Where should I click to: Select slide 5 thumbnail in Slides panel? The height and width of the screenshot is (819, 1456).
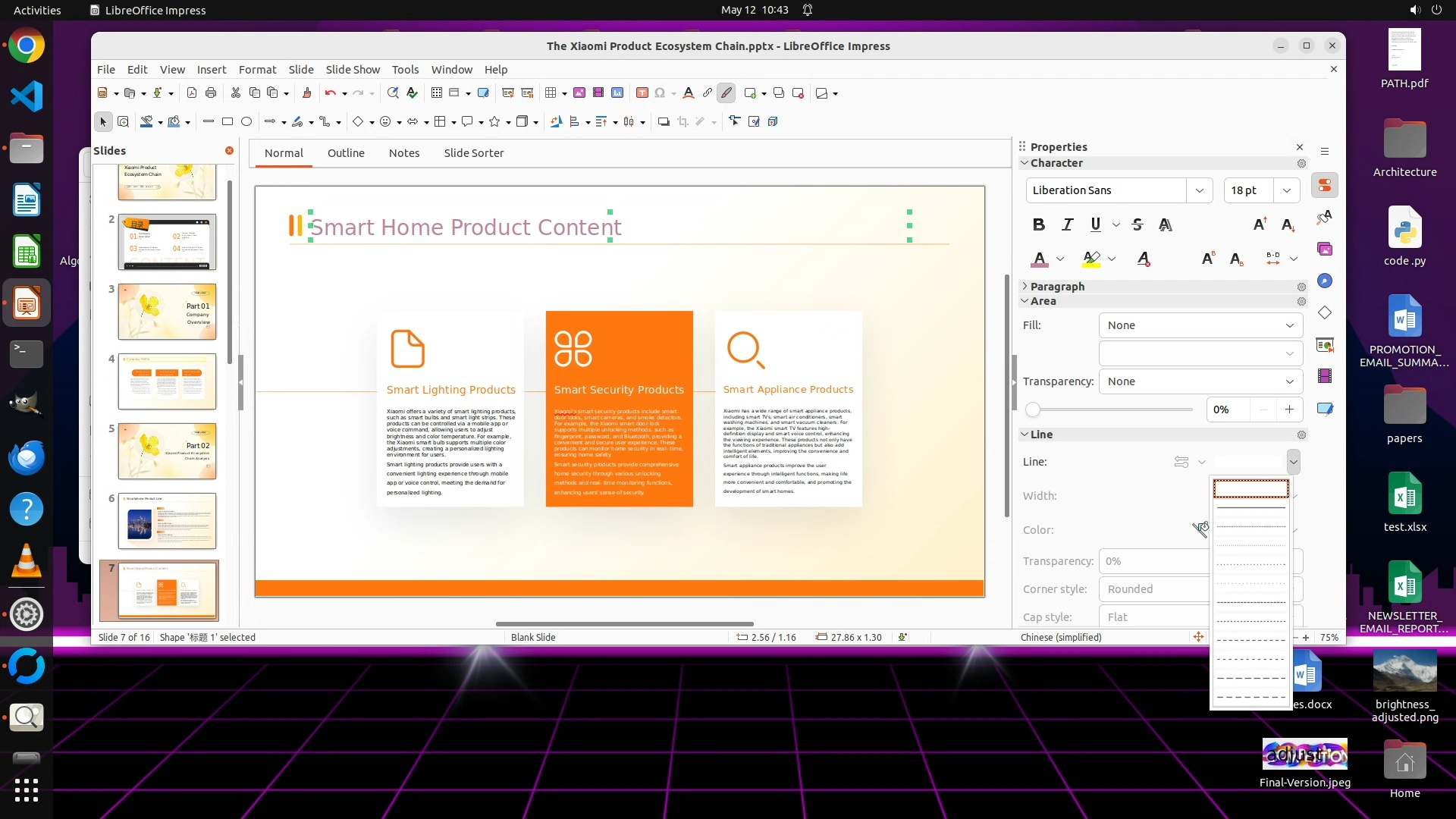tap(167, 451)
